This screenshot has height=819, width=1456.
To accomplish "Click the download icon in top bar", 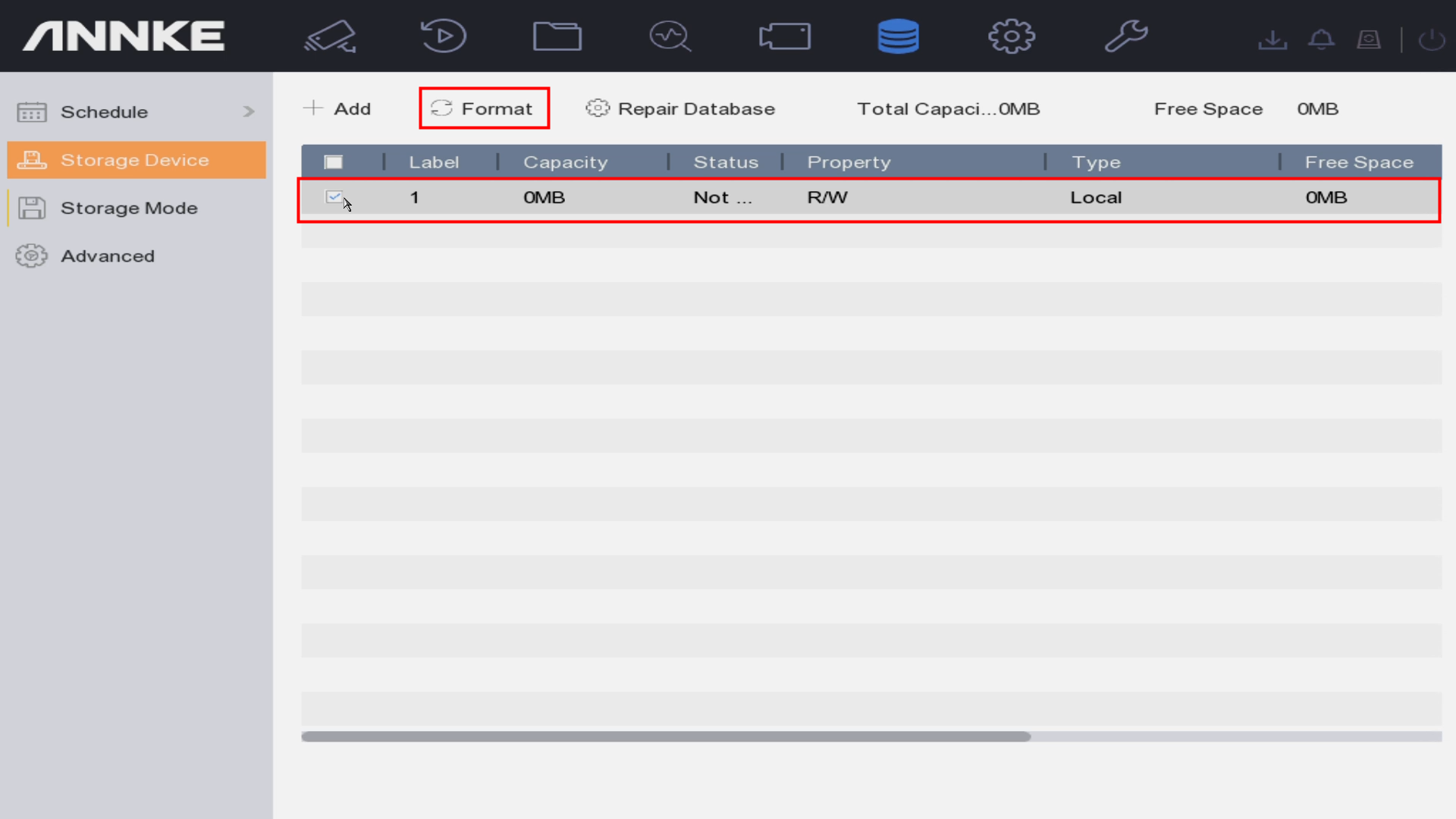I will coord(1272,40).
